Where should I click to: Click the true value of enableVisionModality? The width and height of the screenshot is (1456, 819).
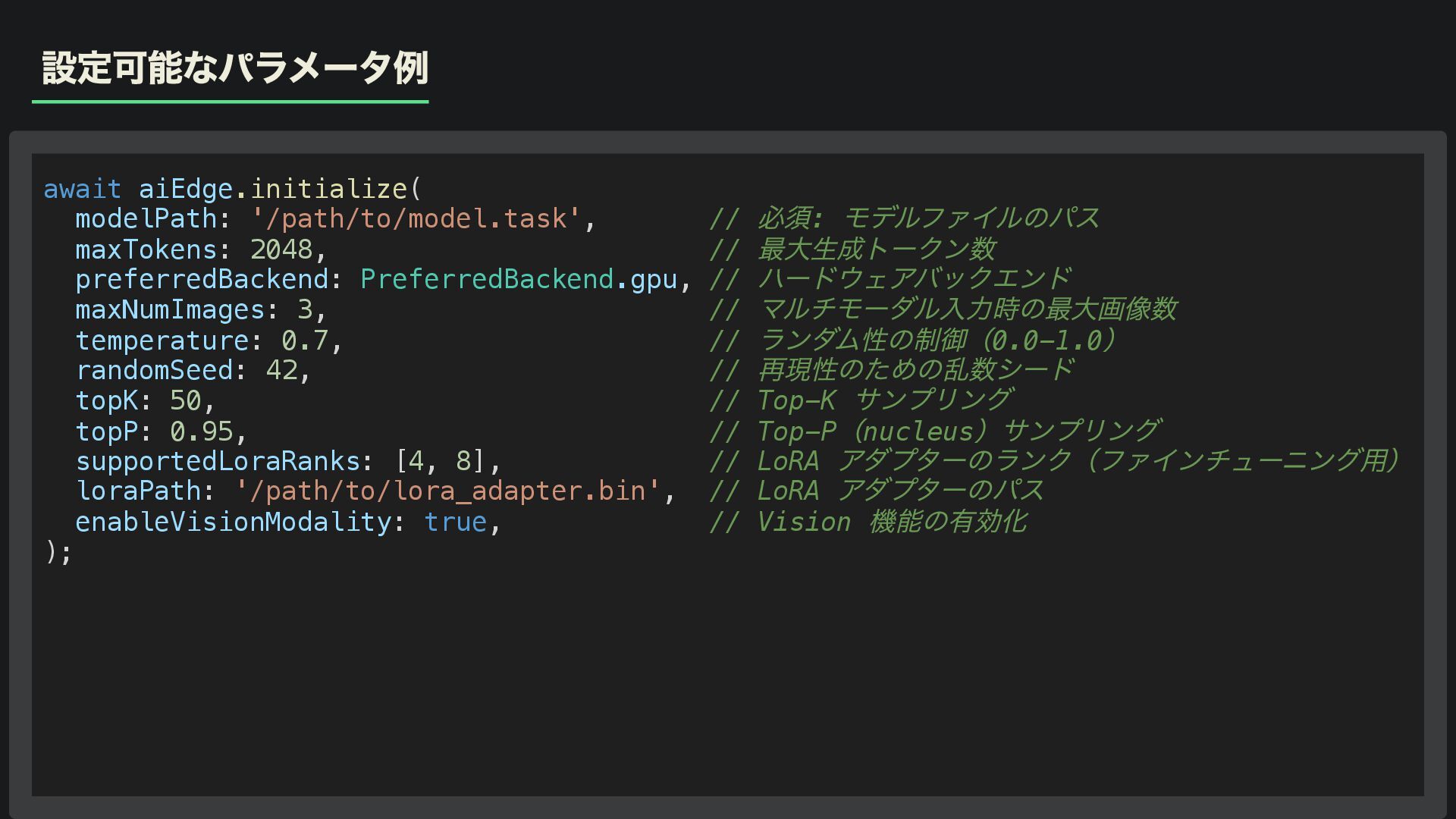455,522
